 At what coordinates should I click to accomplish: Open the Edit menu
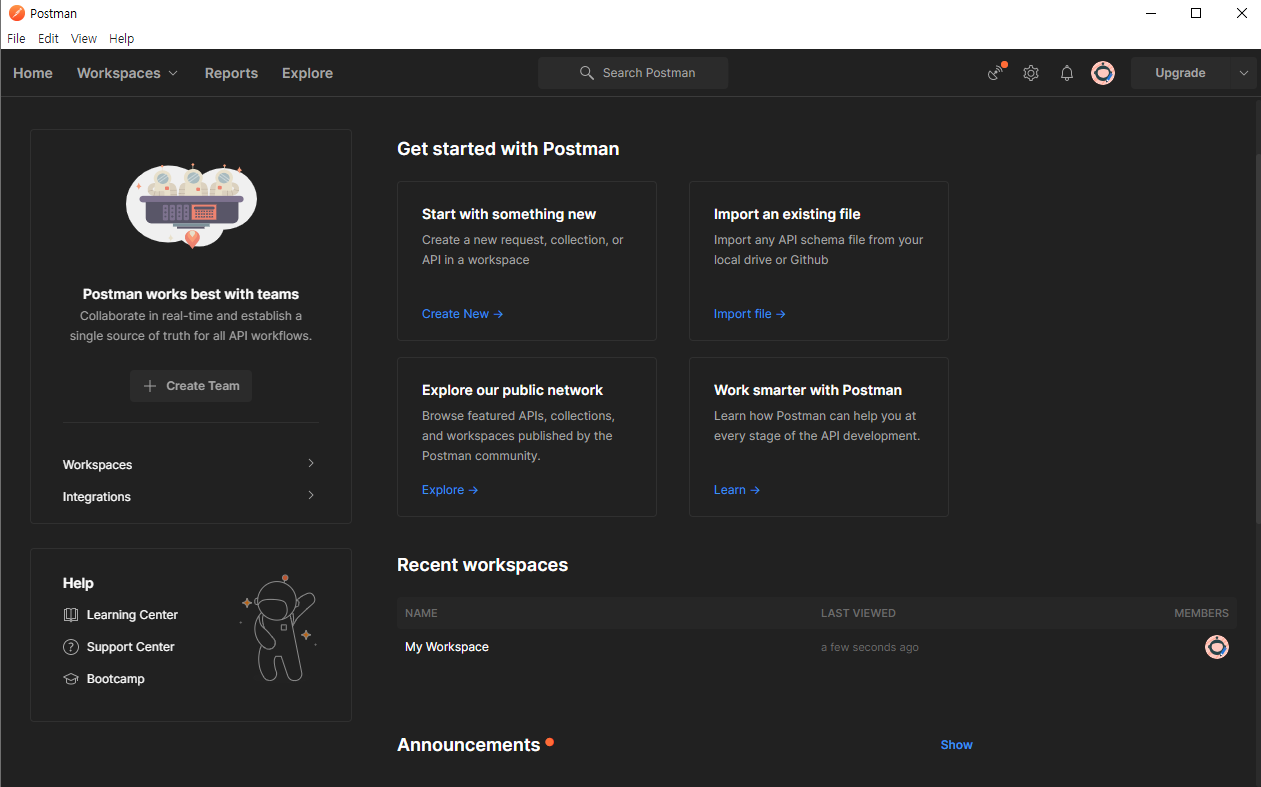tap(49, 38)
